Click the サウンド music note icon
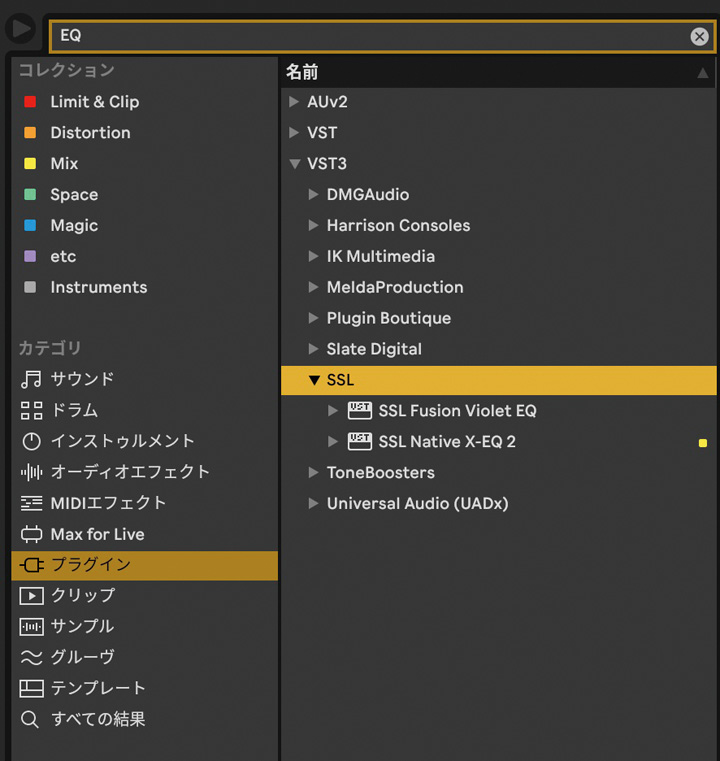Viewport: 720px width, 761px height. (31, 380)
